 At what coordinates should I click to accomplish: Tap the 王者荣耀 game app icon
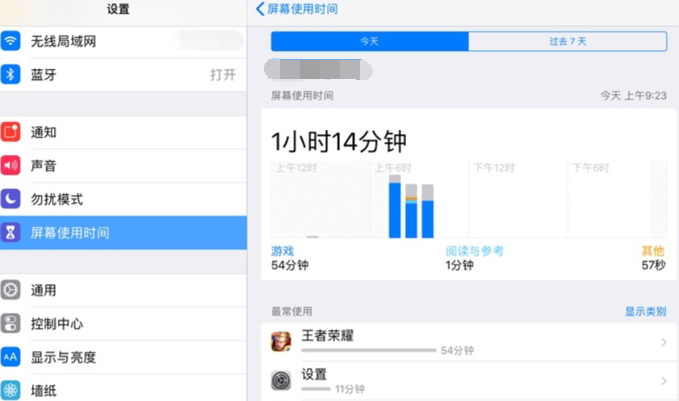pyautogui.click(x=281, y=342)
